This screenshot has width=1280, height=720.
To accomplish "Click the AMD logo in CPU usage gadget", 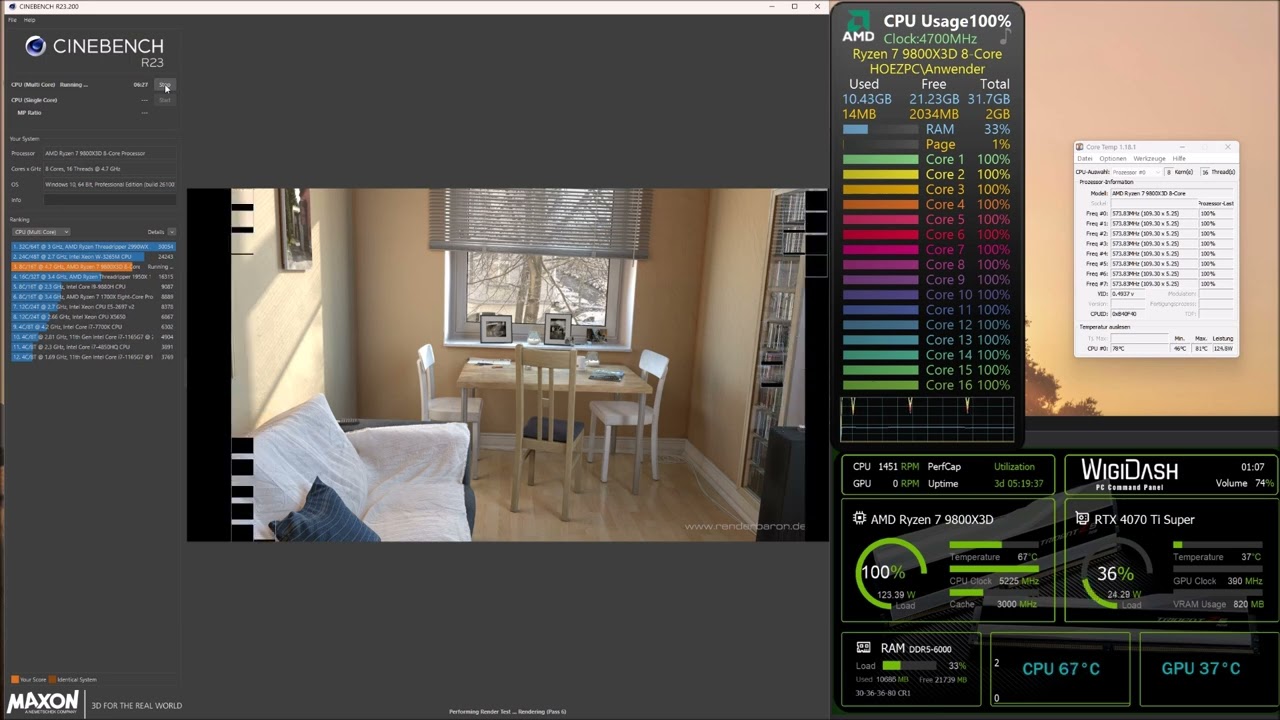I will pos(857,27).
